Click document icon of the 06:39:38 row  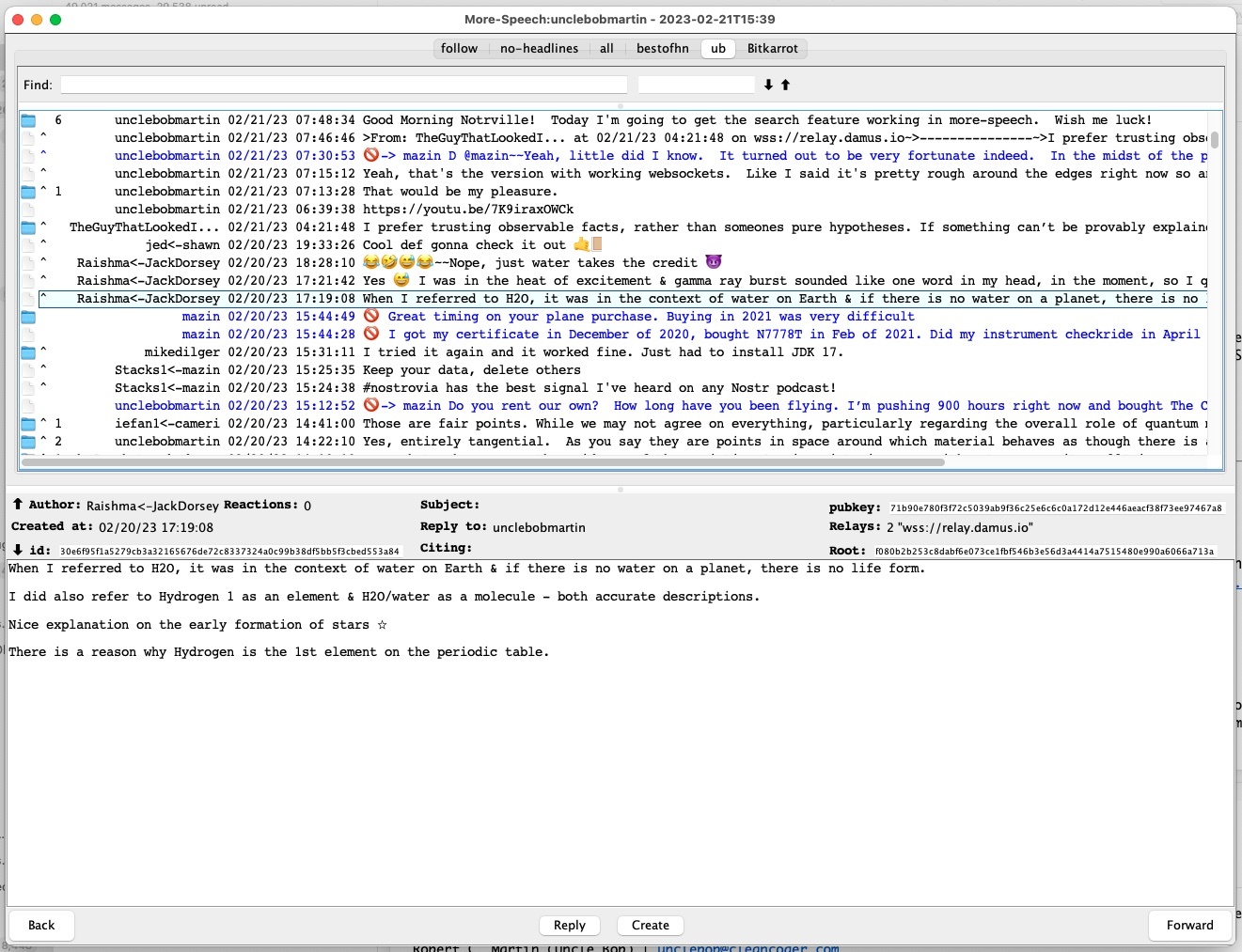coord(28,210)
